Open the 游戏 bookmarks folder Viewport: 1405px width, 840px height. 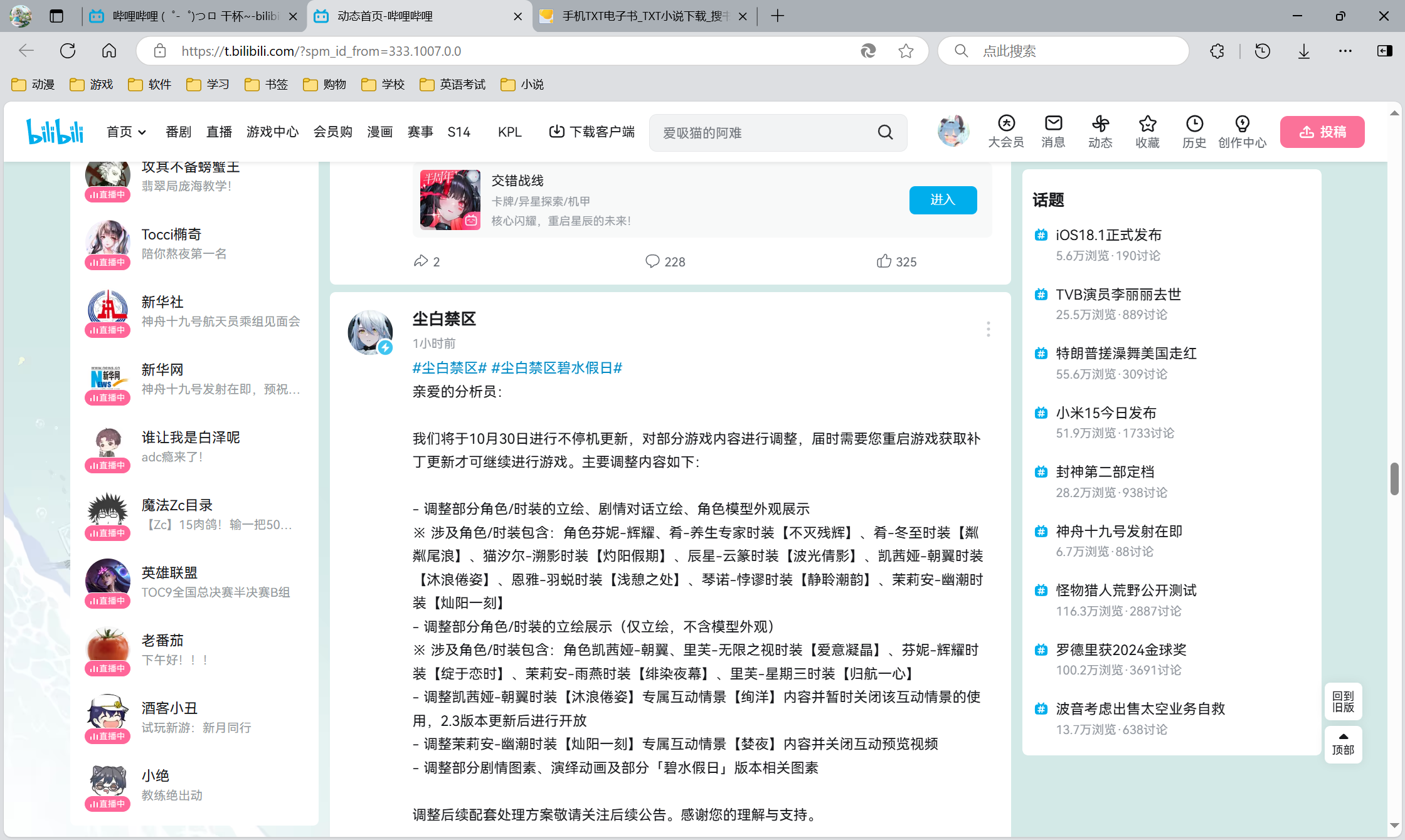(x=92, y=84)
